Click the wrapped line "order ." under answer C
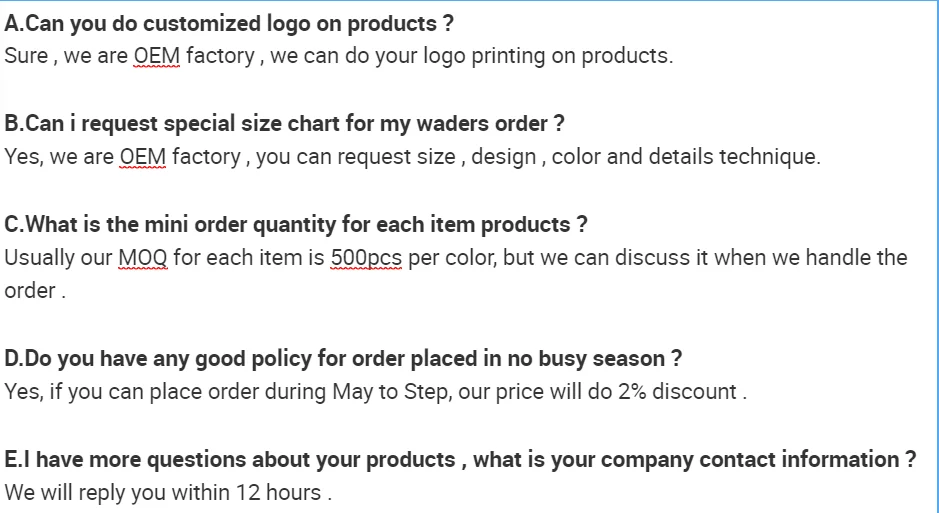Viewport: 939px width, 513px height. click(x=35, y=291)
